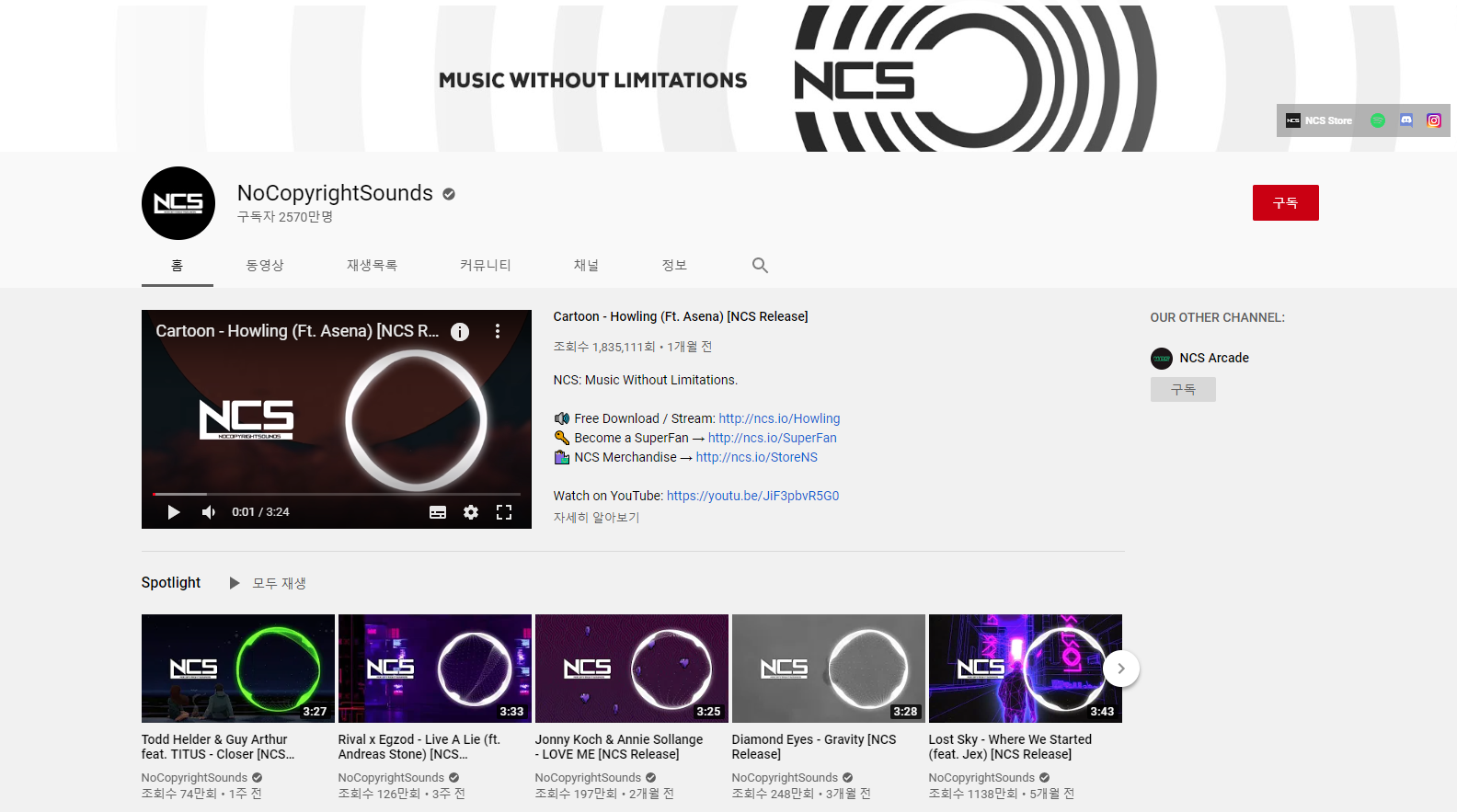Image resolution: width=1457 pixels, height=812 pixels.
Task: Follow the http://ncs.io/StoreNS link
Action: (x=757, y=457)
